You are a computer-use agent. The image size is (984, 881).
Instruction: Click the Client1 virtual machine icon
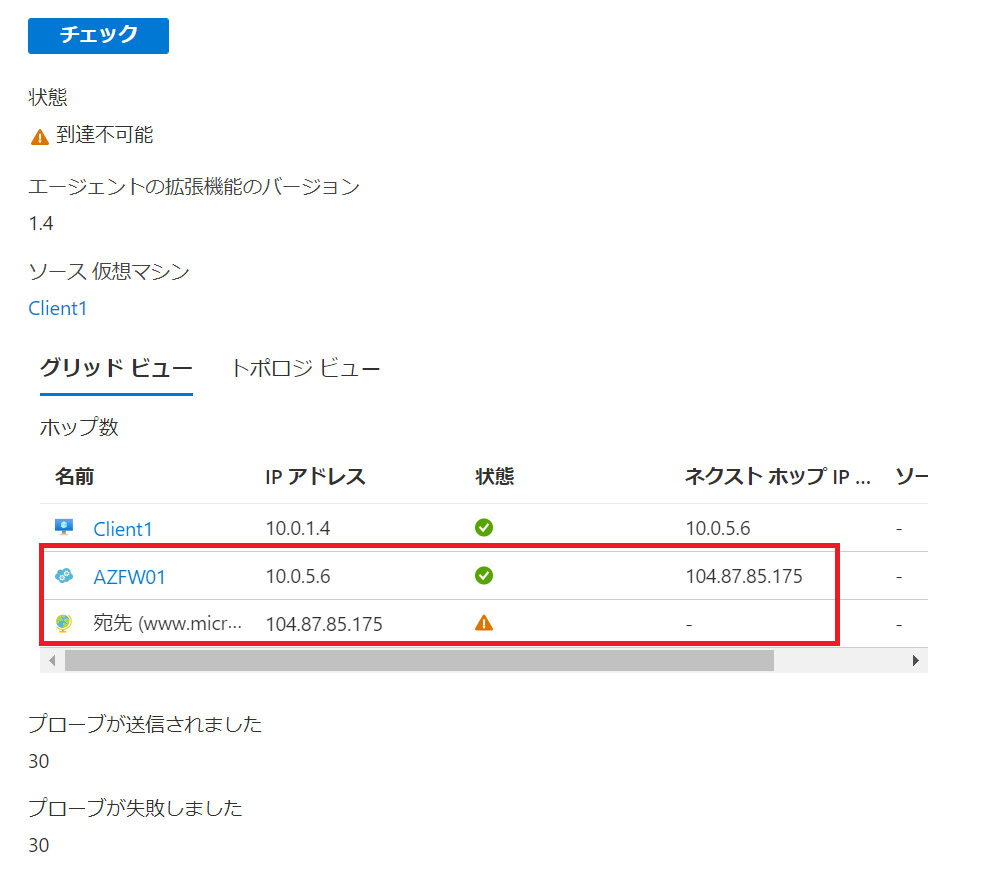pyautogui.click(x=64, y=527)
